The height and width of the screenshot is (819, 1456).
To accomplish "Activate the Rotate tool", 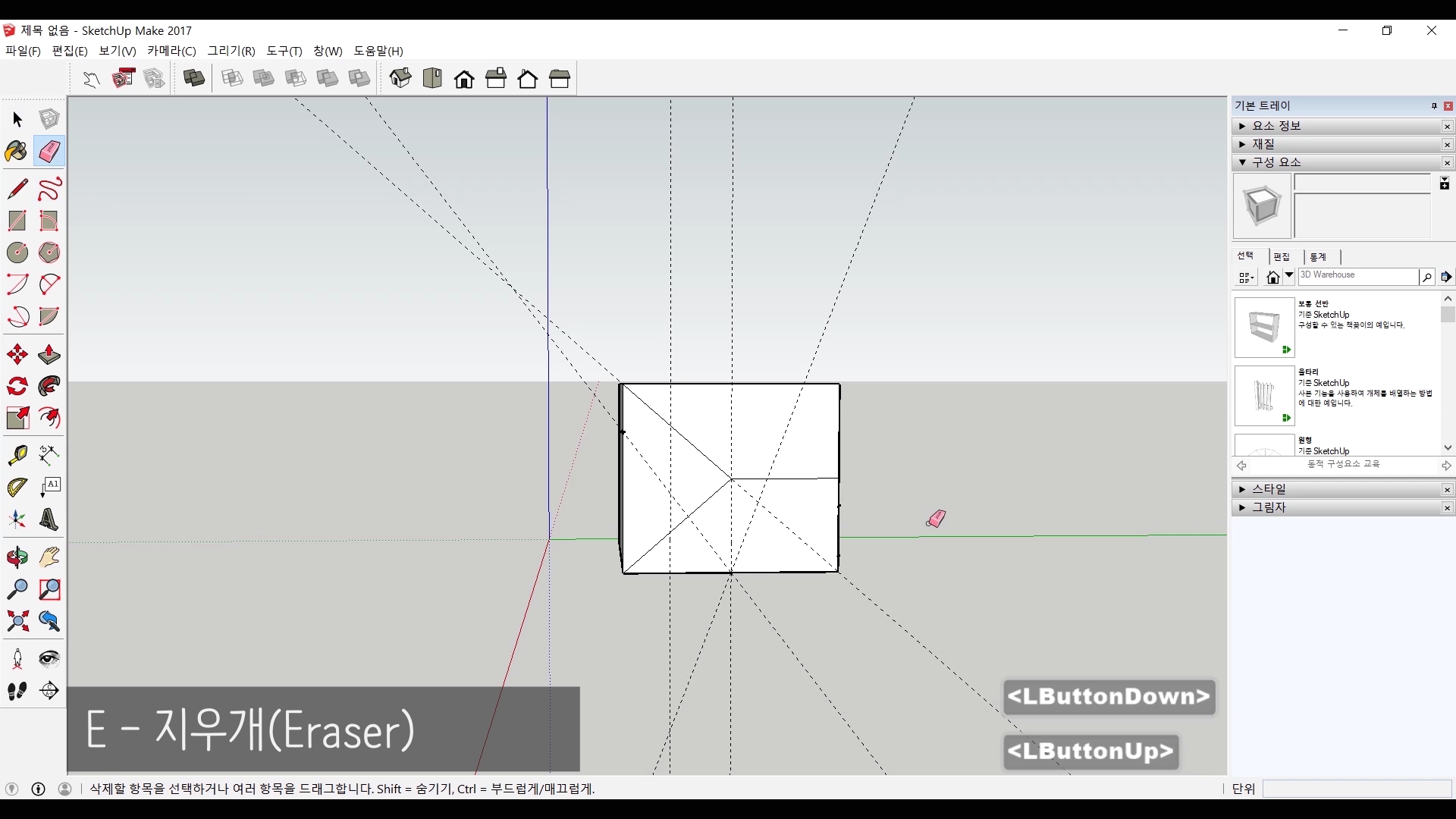I will [17, 387].
